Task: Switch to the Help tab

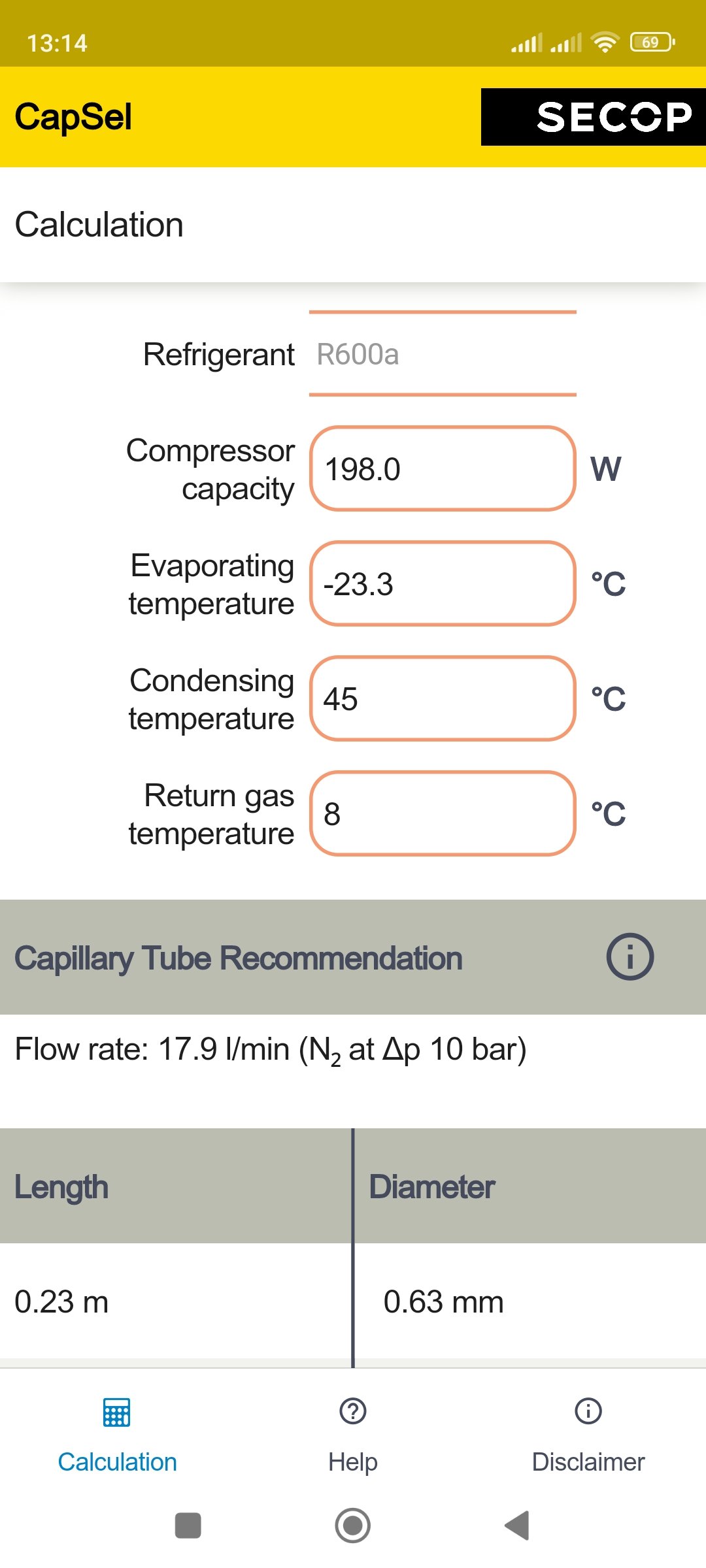Action: (x=353, y=1462)
